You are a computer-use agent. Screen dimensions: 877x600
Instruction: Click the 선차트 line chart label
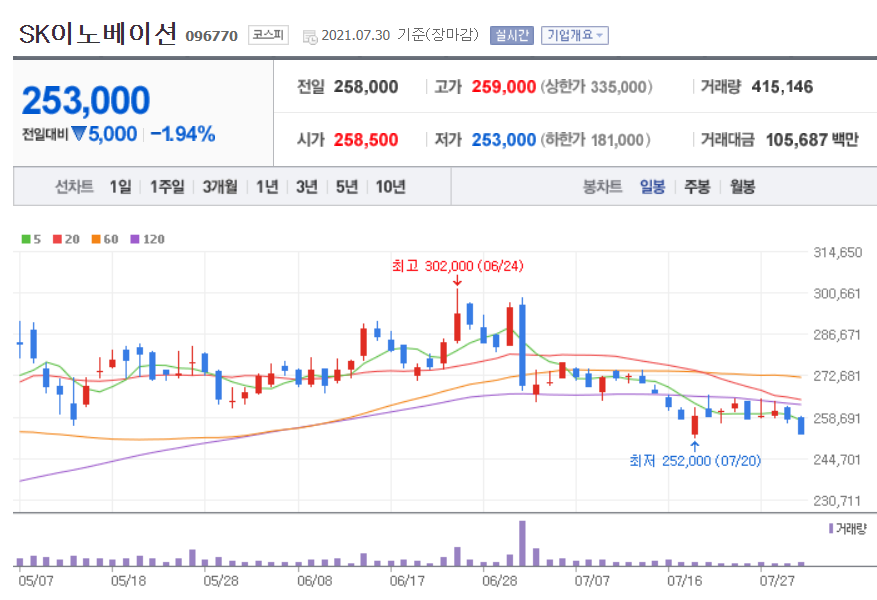point(74,187)
